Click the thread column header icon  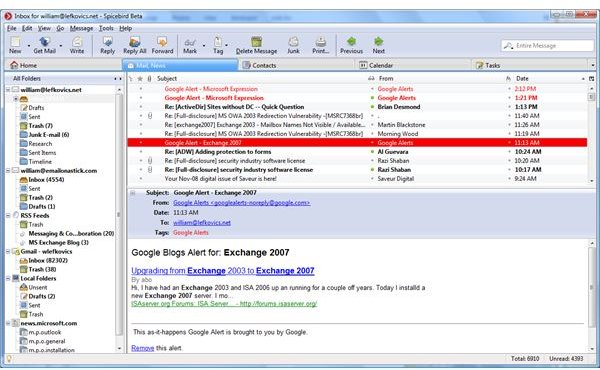click(131, 78)
